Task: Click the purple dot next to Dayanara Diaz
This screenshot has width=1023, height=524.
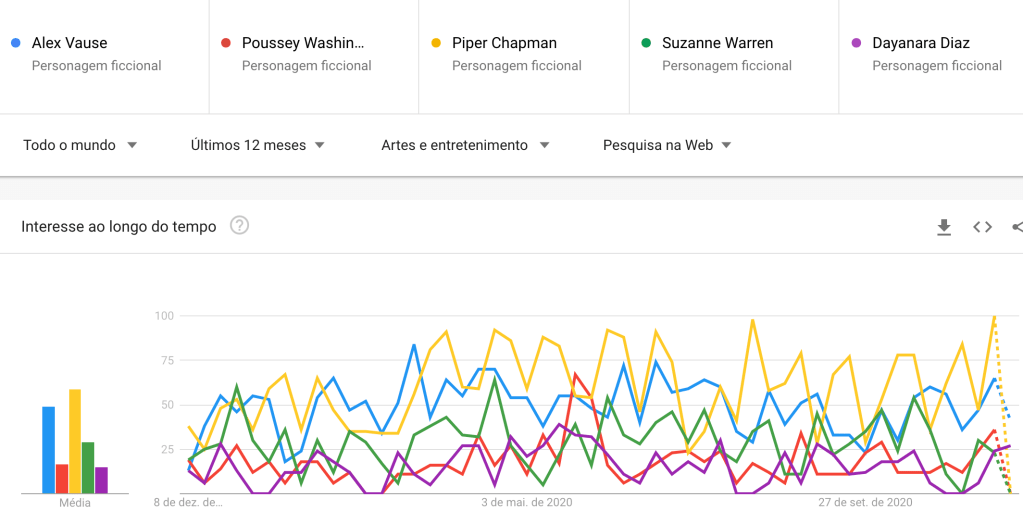Action: coord(855,43)
